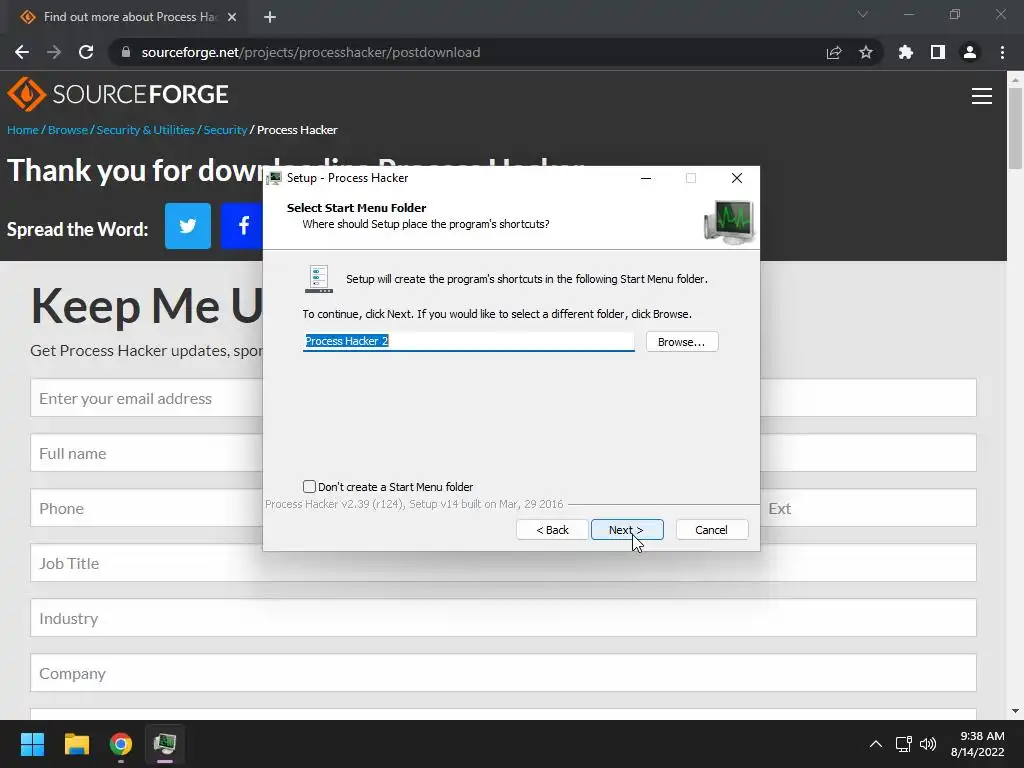Click the address bar URL
The image size is (1024, 768).
[311, 52]
